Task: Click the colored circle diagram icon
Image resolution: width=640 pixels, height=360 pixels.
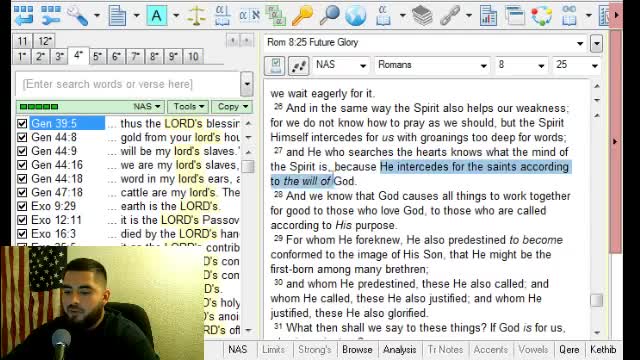Action: click(542, 16)
